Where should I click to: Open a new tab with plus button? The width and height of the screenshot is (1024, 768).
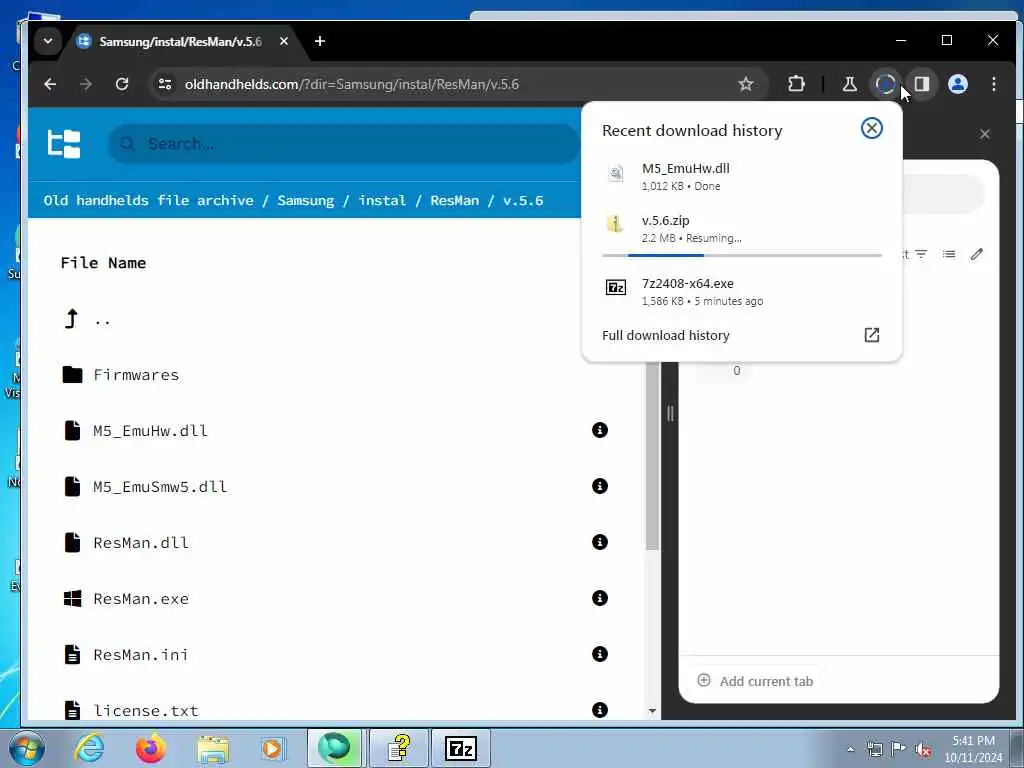(319, 41)
